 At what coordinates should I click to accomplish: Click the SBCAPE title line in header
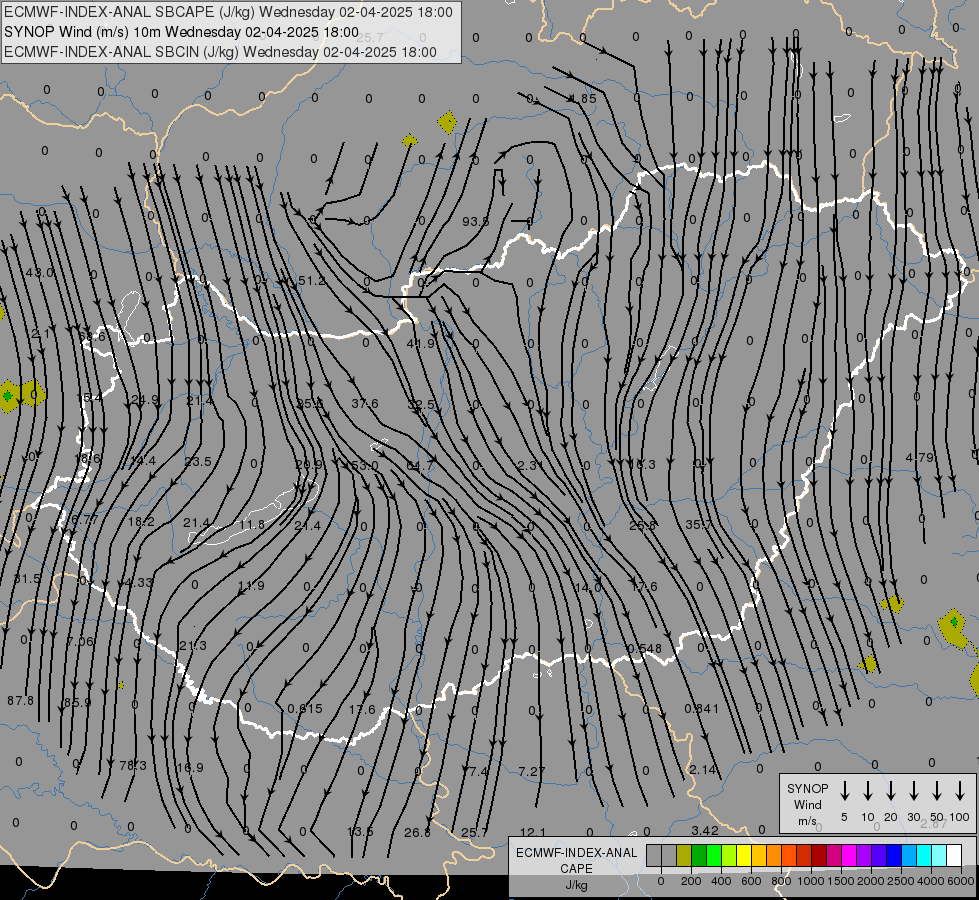tap(228, 12)
